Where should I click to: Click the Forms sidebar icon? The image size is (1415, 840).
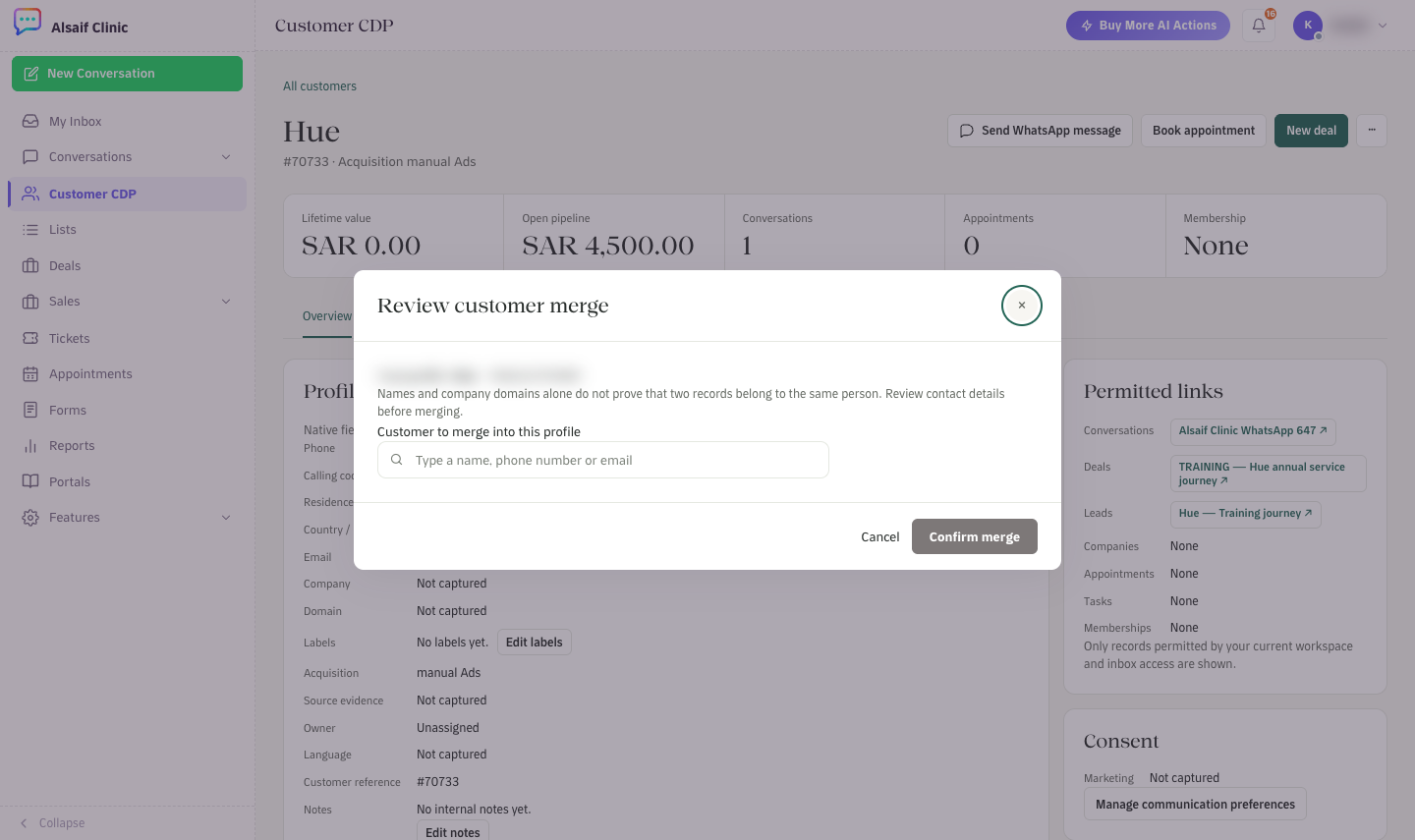pos(30,410)
